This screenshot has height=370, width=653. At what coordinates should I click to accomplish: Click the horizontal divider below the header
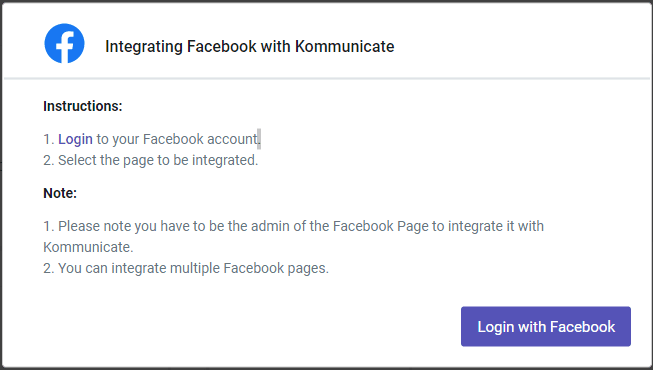coord(327,78)
